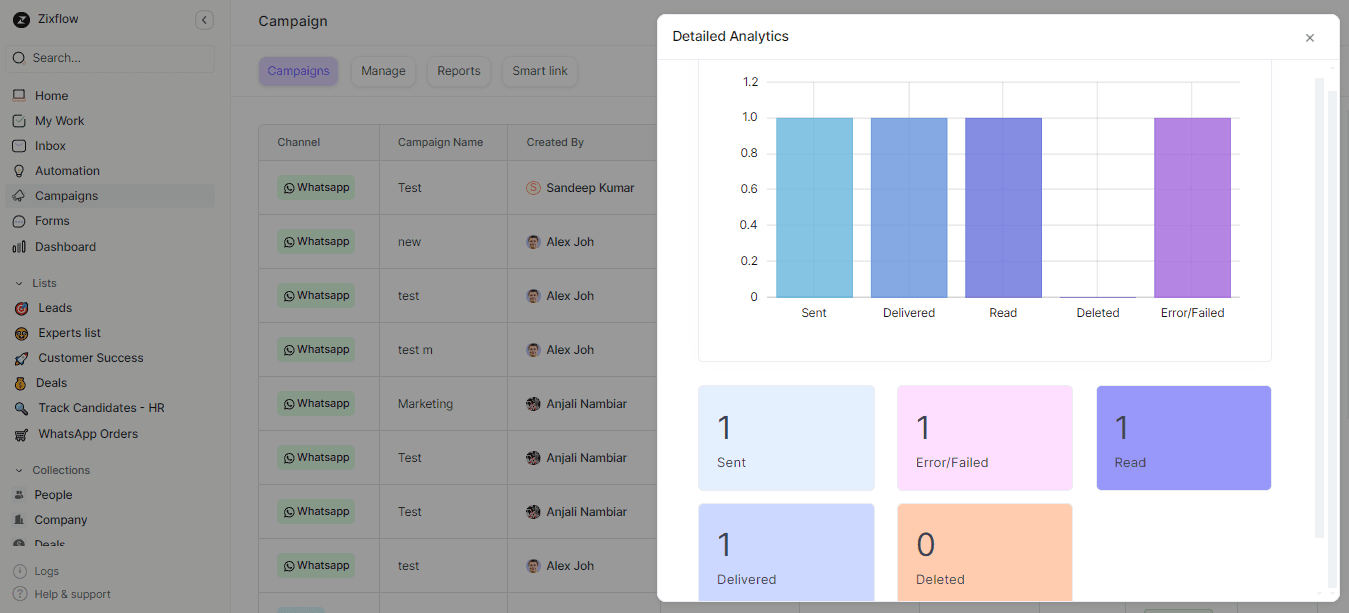Viewport: 1349px width, 613px height.
Task: Open the Deals list
Action: click(53, 382)
